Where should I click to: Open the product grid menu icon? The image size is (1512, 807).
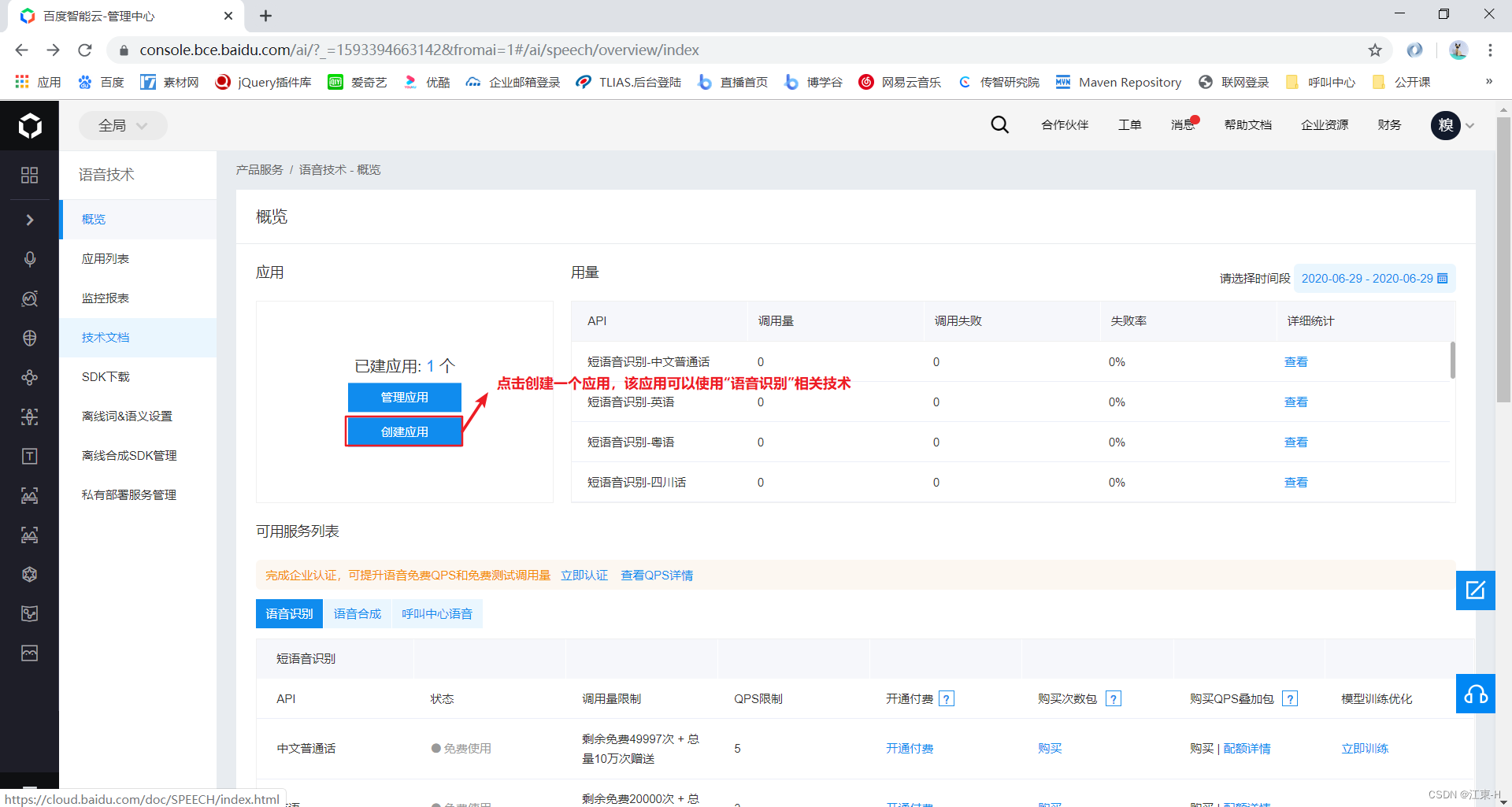click(x=30, y=175)
